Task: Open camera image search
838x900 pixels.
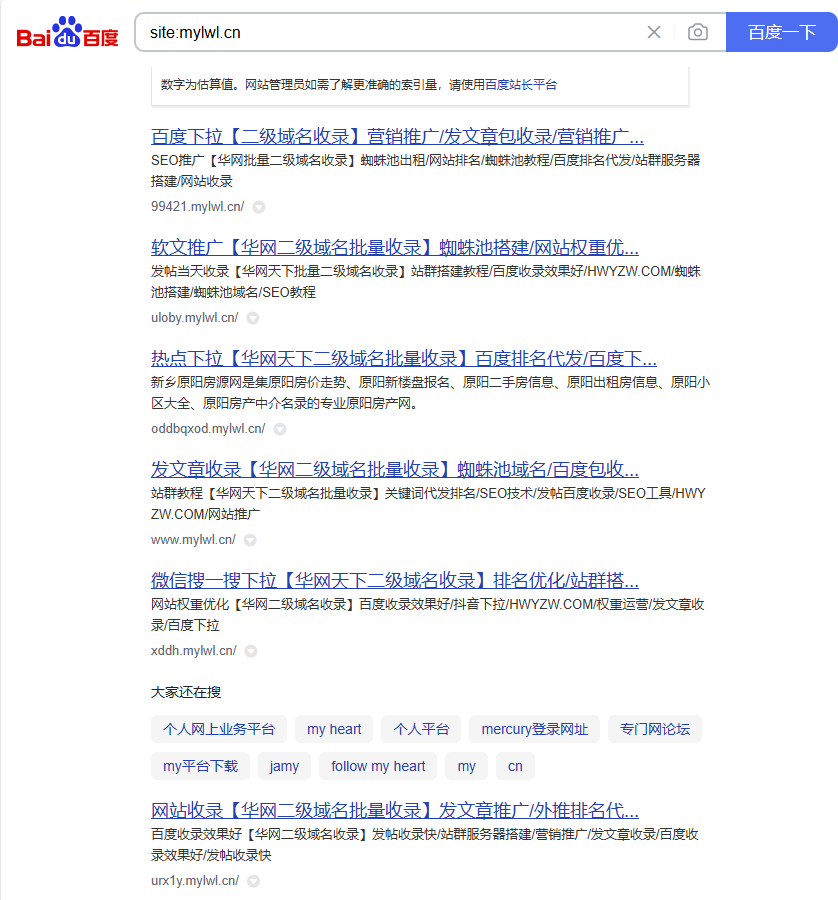Action: [x=697, y=32]
